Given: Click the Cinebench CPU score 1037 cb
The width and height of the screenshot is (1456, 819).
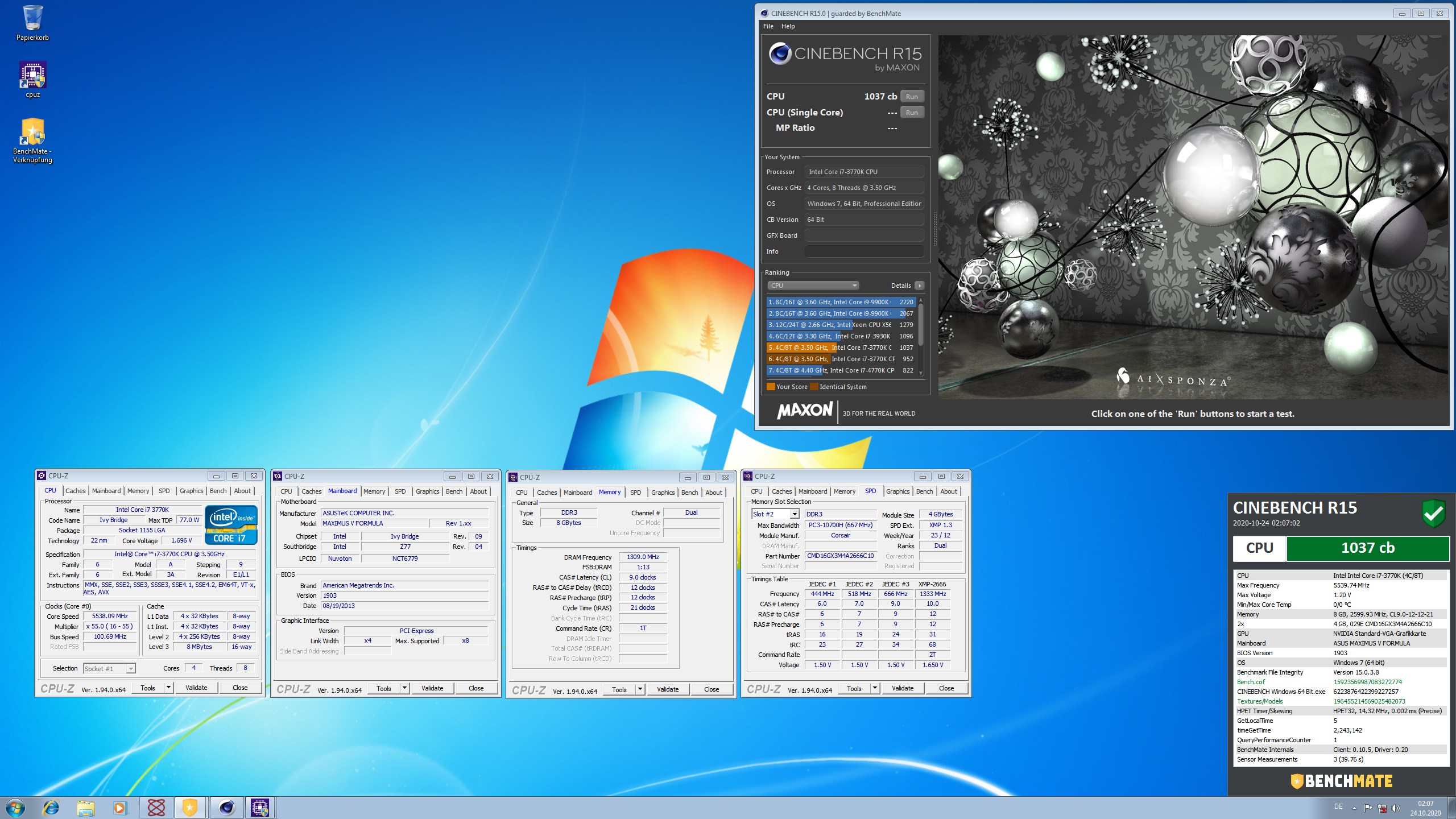Looking at the screenshot, I should (x=880, y=97).
